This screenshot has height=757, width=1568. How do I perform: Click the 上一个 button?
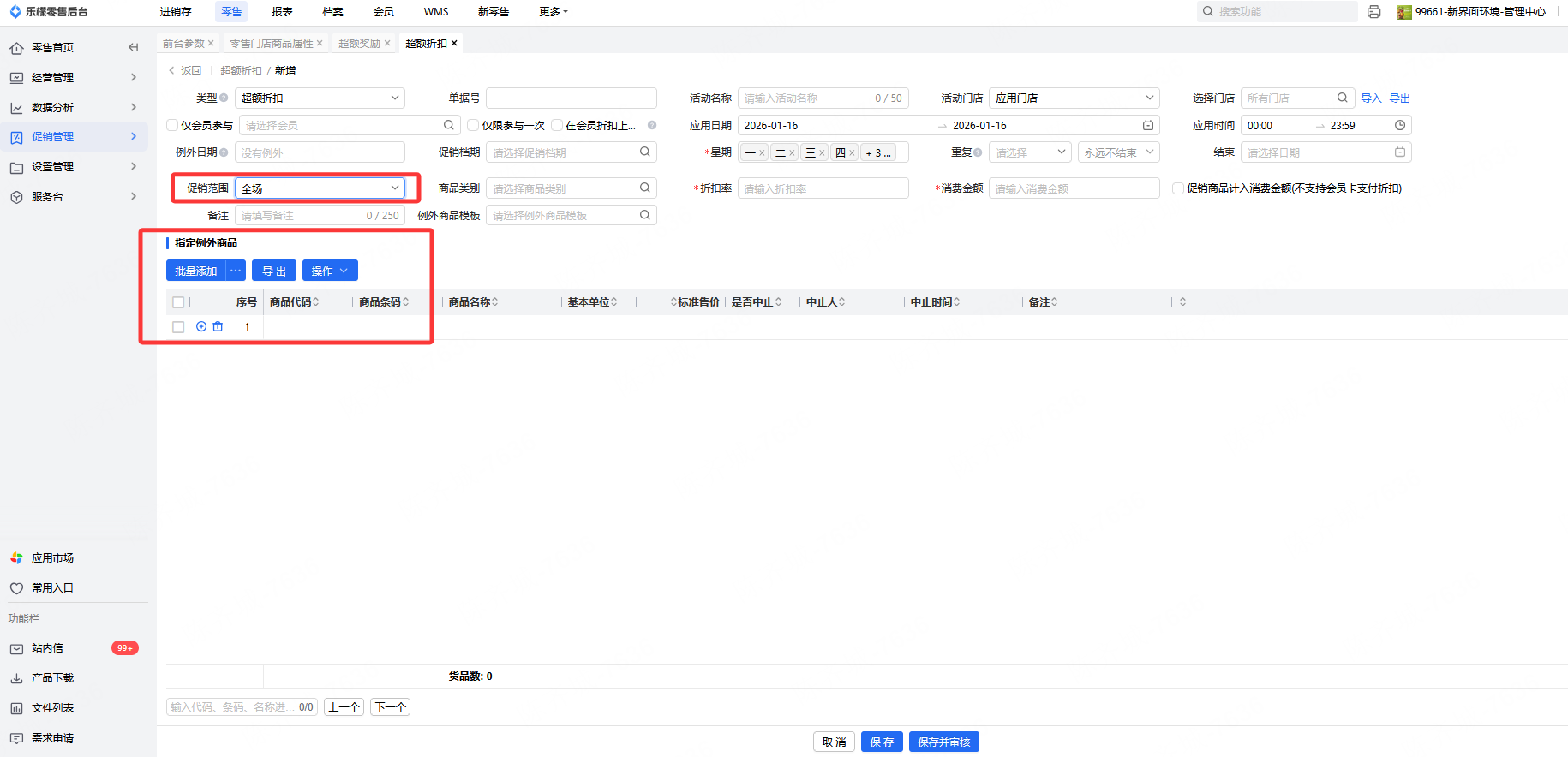[344, 706]
